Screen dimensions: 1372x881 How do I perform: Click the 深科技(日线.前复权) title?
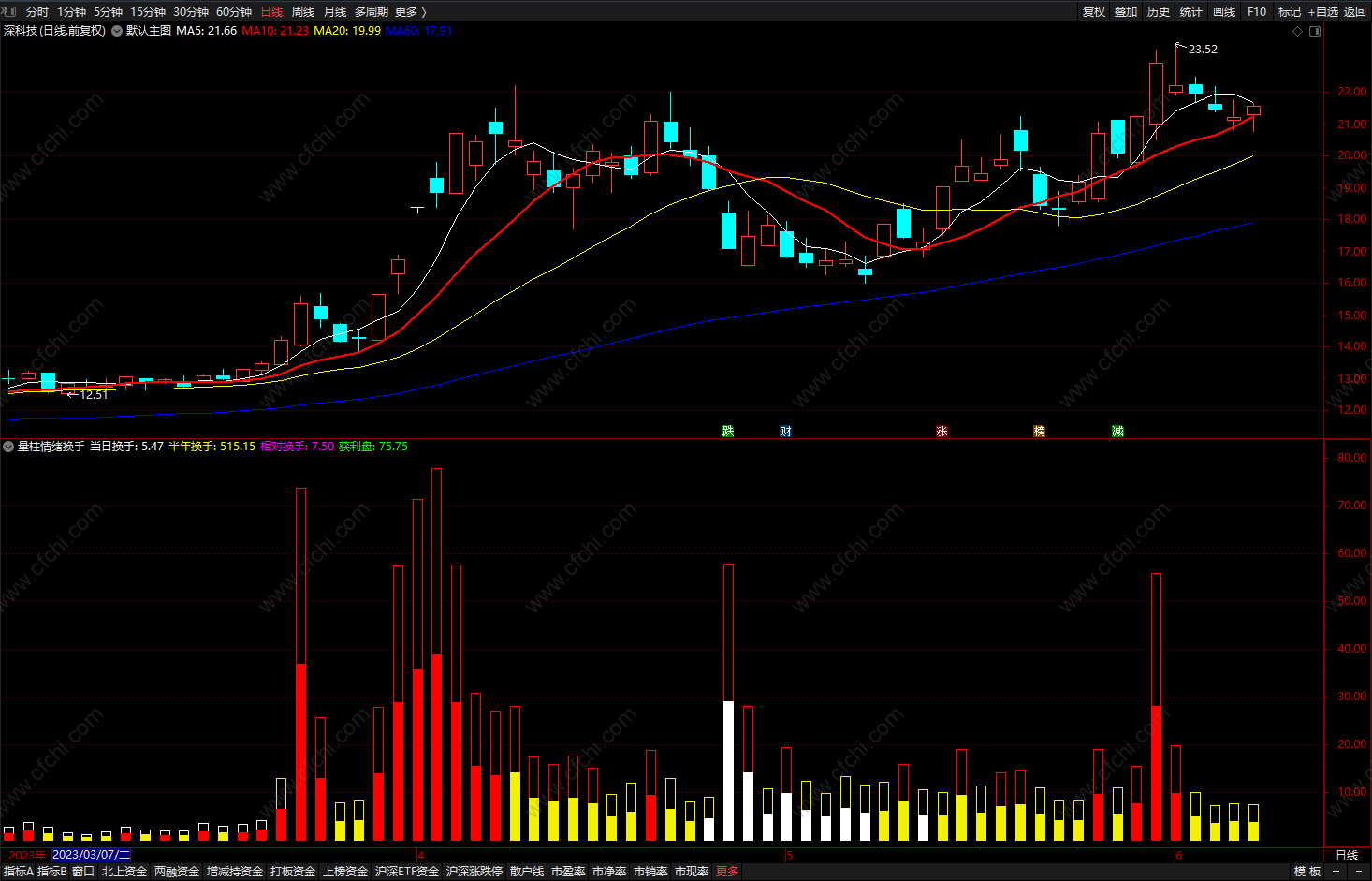(x=54, y=31)
